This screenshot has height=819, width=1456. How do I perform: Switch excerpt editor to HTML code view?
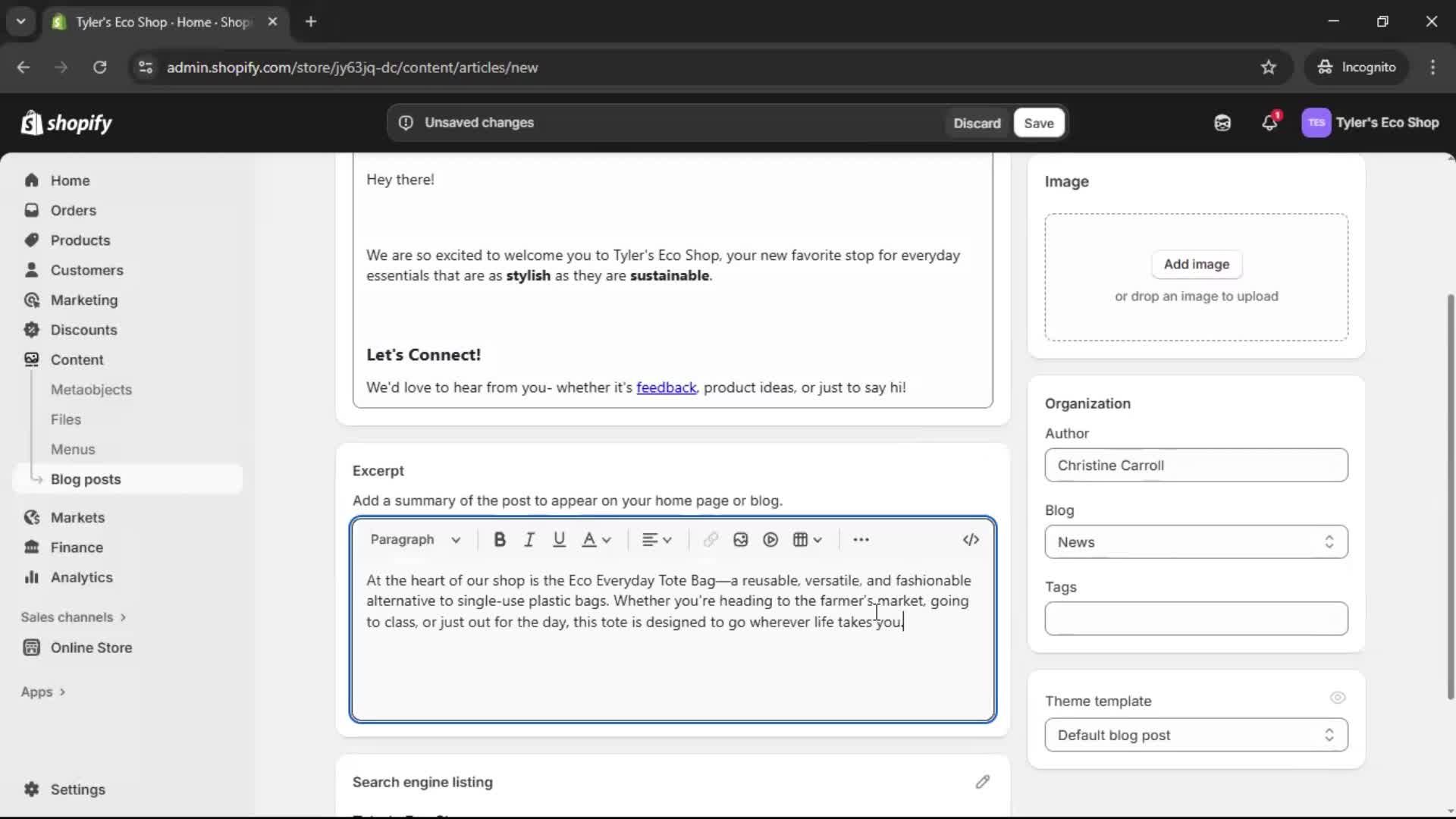(971, 539)
